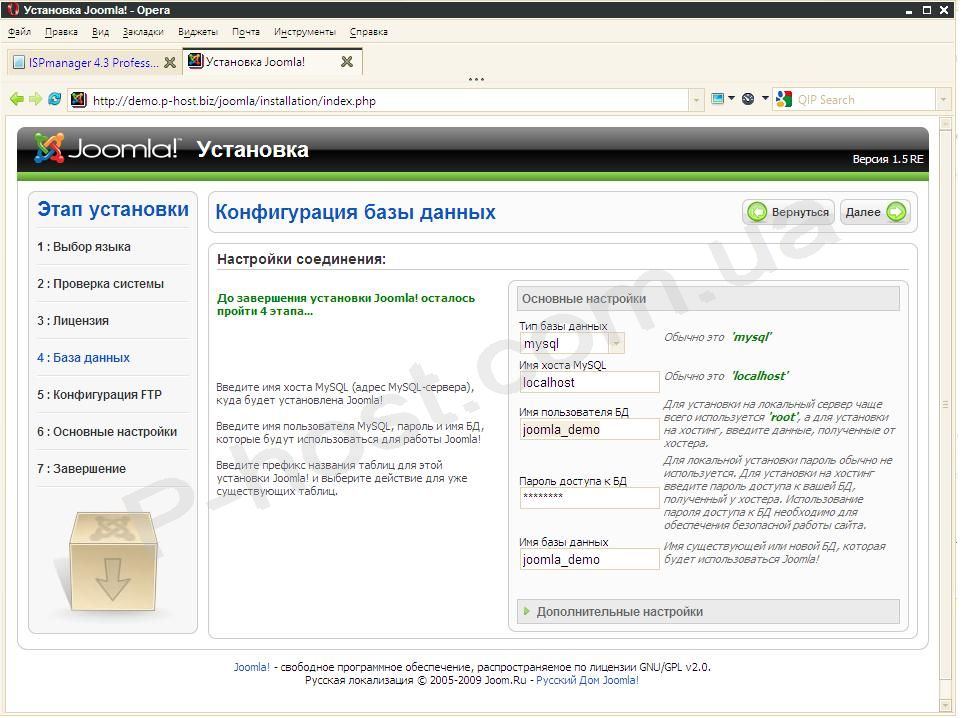Click the green Вернуться back arrow icon
The height and width of the screenshot is (718, 962).
click(757, 212)
